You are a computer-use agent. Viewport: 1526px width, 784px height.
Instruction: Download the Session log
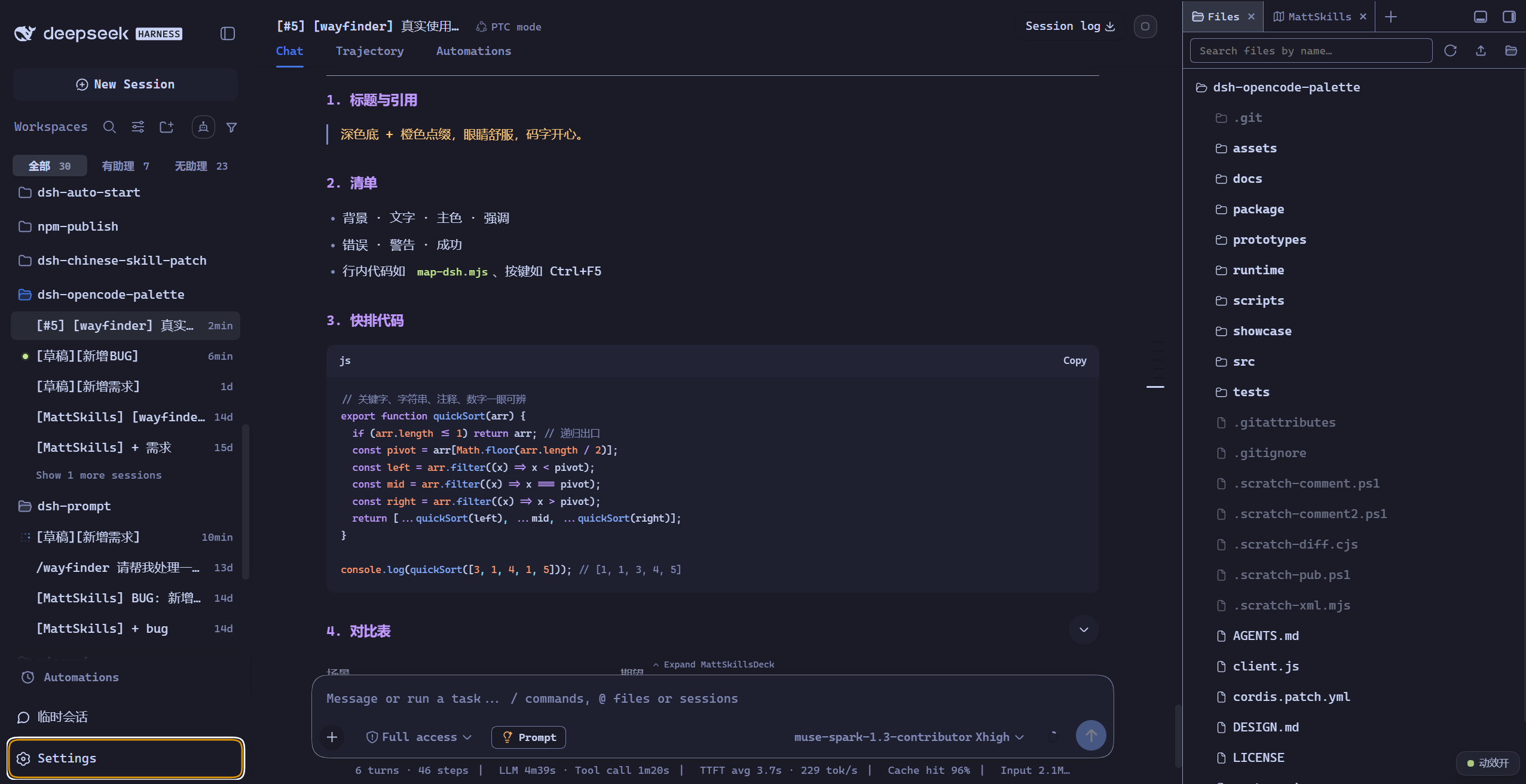[x=1070, y=26]
